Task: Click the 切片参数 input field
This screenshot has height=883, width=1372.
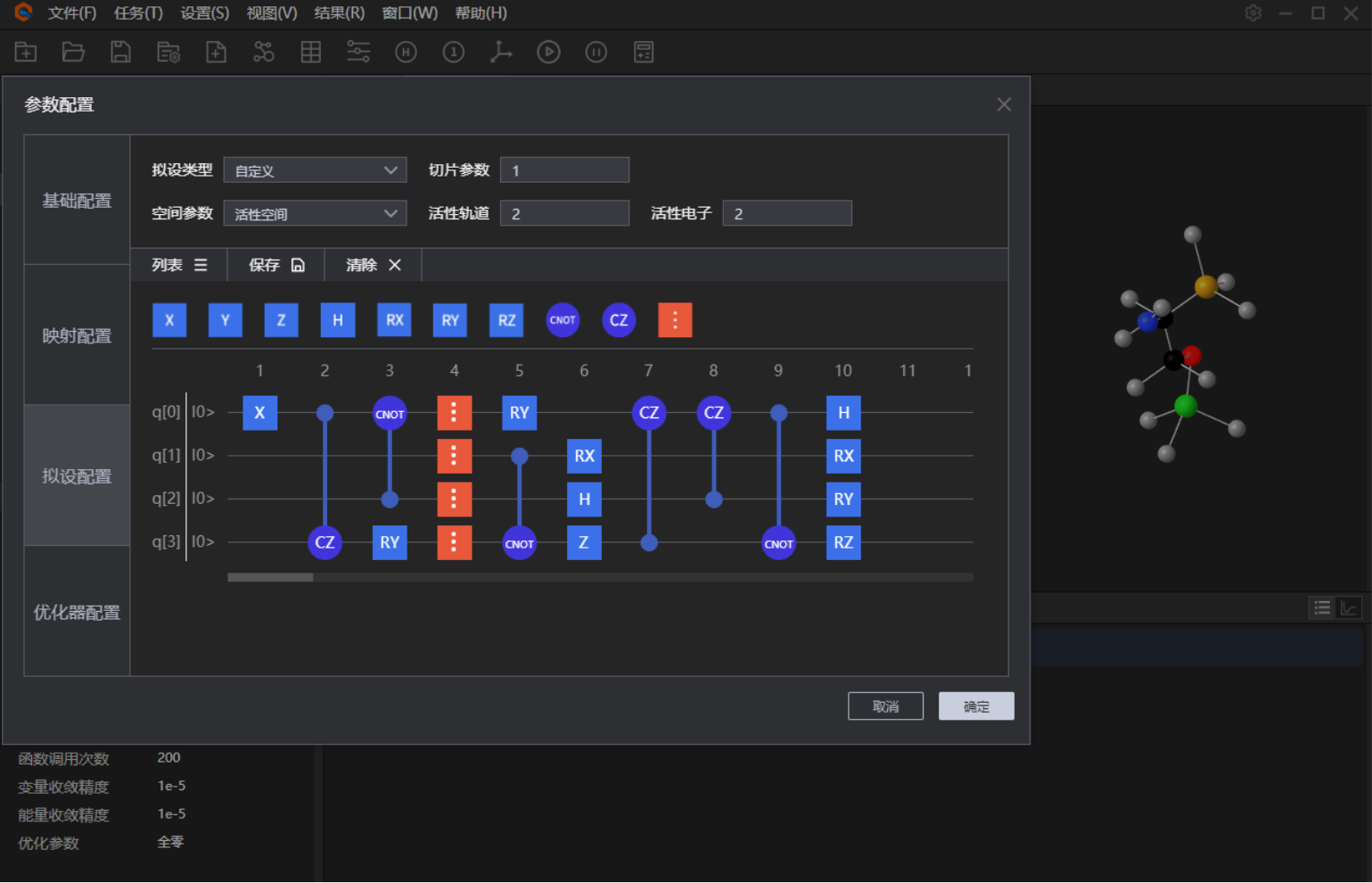Action: point(565,170)
